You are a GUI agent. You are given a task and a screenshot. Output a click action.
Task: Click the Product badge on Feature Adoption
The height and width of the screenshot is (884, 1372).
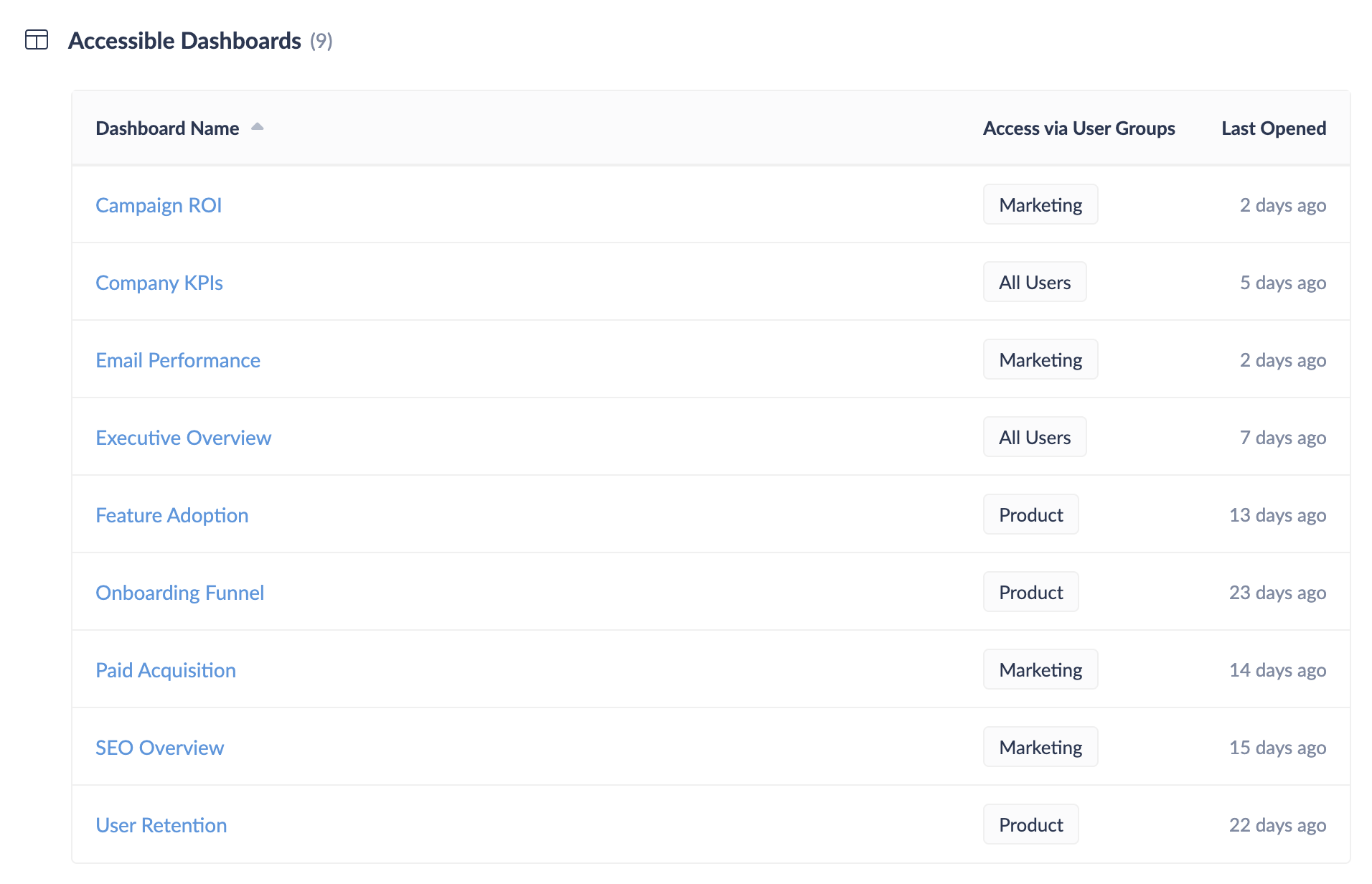pos(1030,514)
